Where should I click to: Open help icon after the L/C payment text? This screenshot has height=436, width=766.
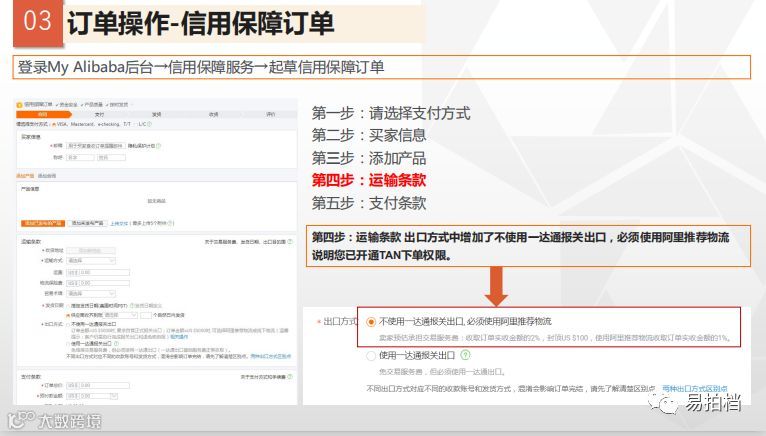149,124
